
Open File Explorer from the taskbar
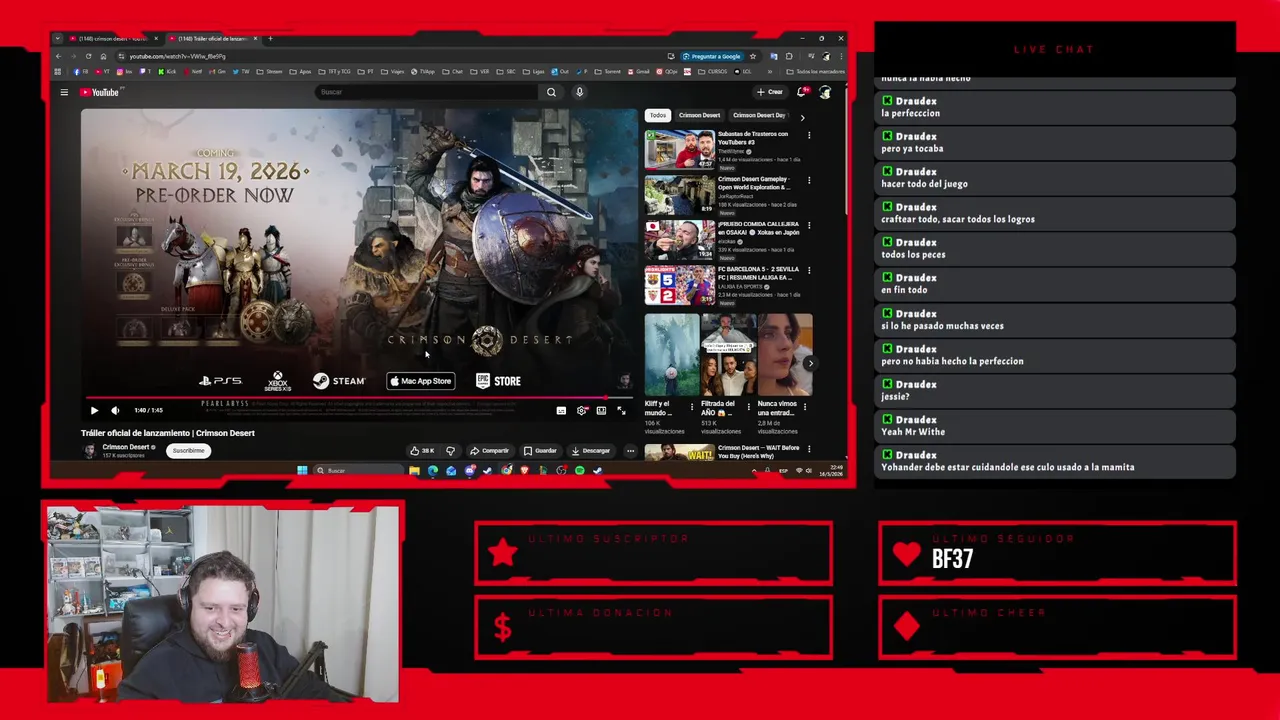pos(414,471)
